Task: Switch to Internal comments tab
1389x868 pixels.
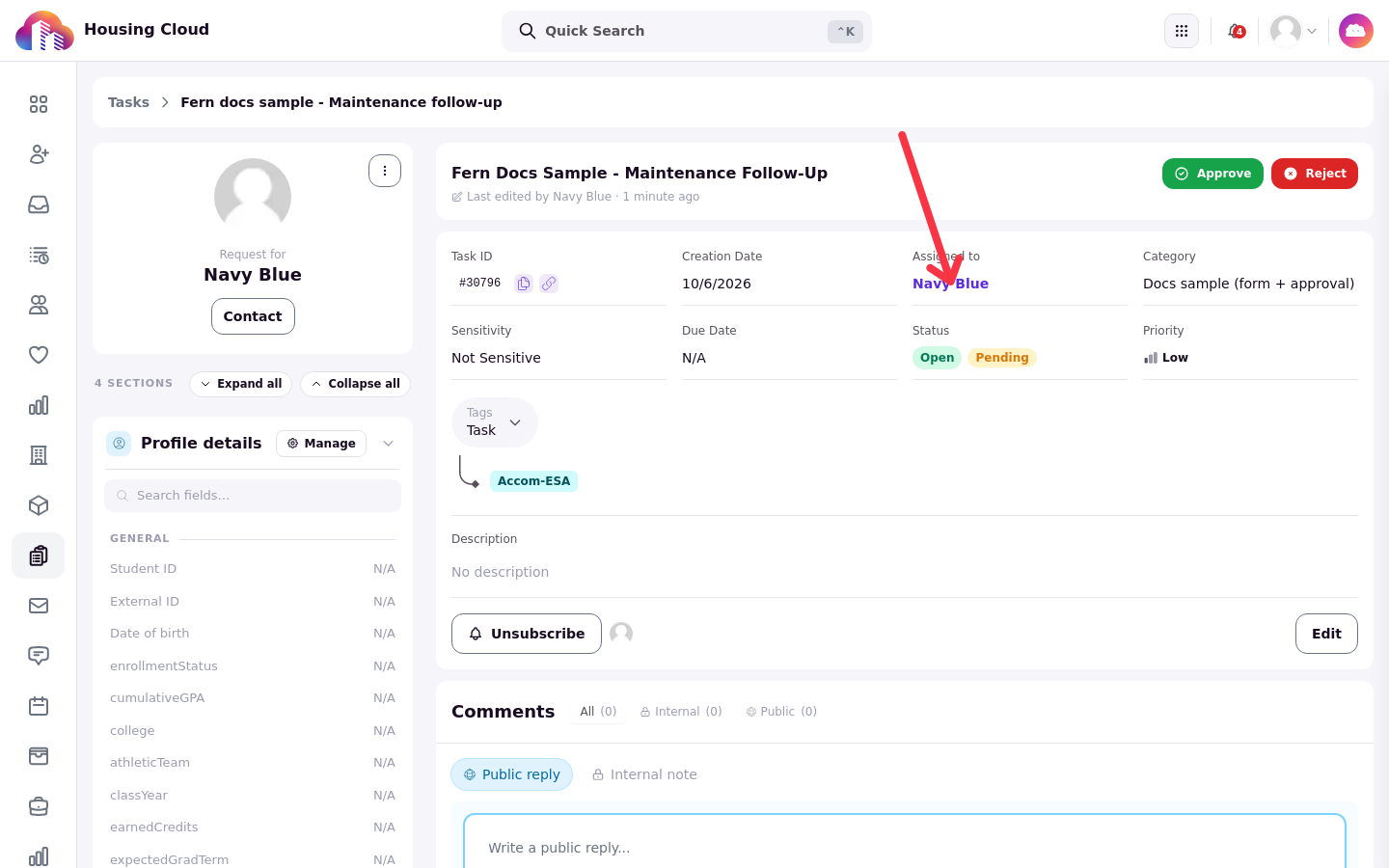Action: (681, 712)
